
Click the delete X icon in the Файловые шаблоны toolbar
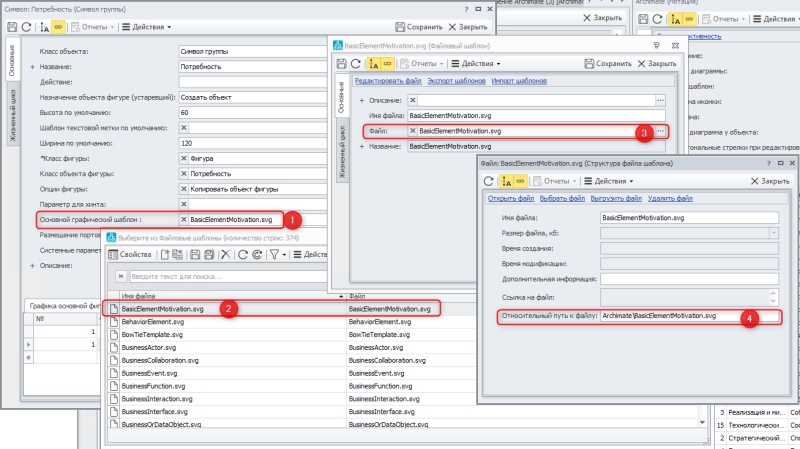pyautogui.click(x=228, y=255)
